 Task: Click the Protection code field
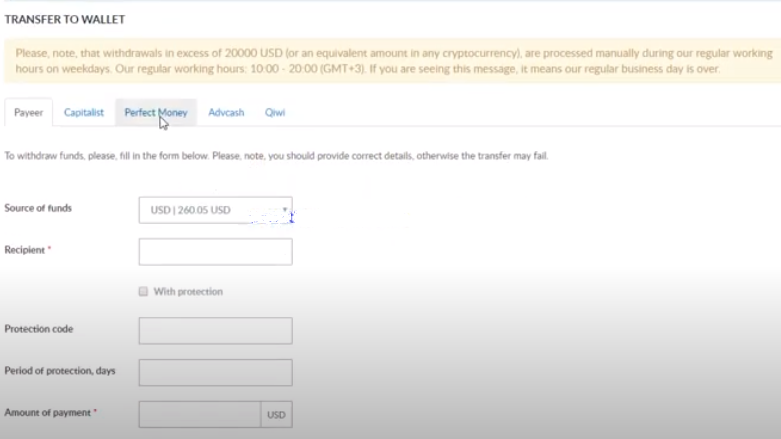(x=216, y=331)
